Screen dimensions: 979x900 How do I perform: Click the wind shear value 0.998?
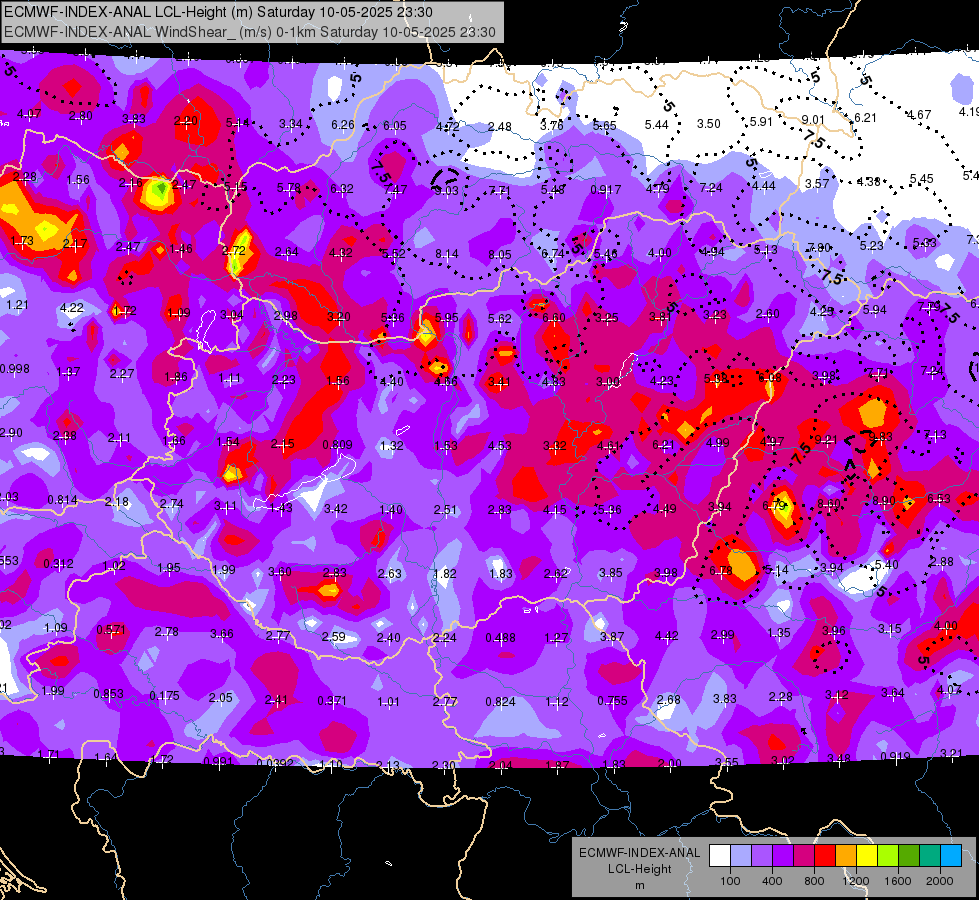click(15, 368)
